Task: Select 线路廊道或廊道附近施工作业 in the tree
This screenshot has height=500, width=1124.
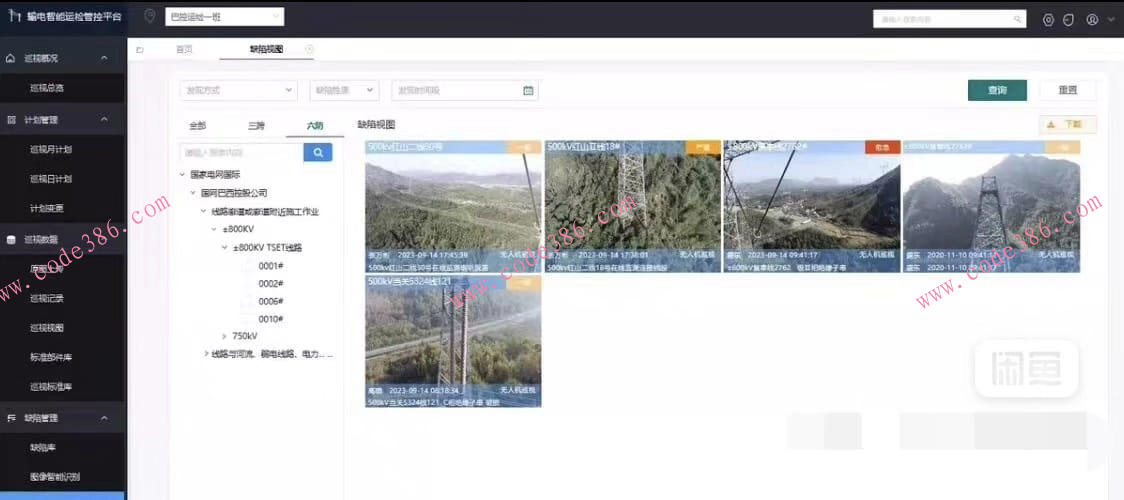Action: [x=265, y=212]
